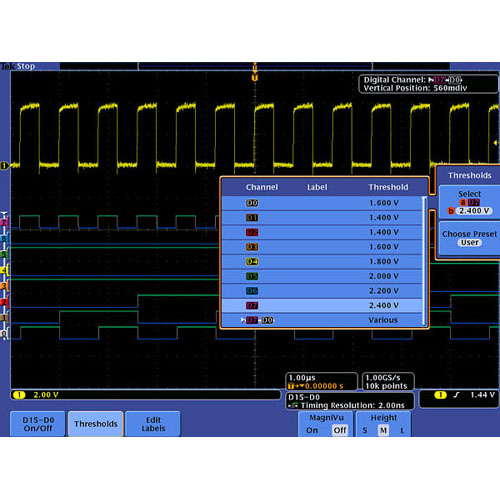Click the Channel column header
Viewport: 500px width, 500px height.
[262, 187]
